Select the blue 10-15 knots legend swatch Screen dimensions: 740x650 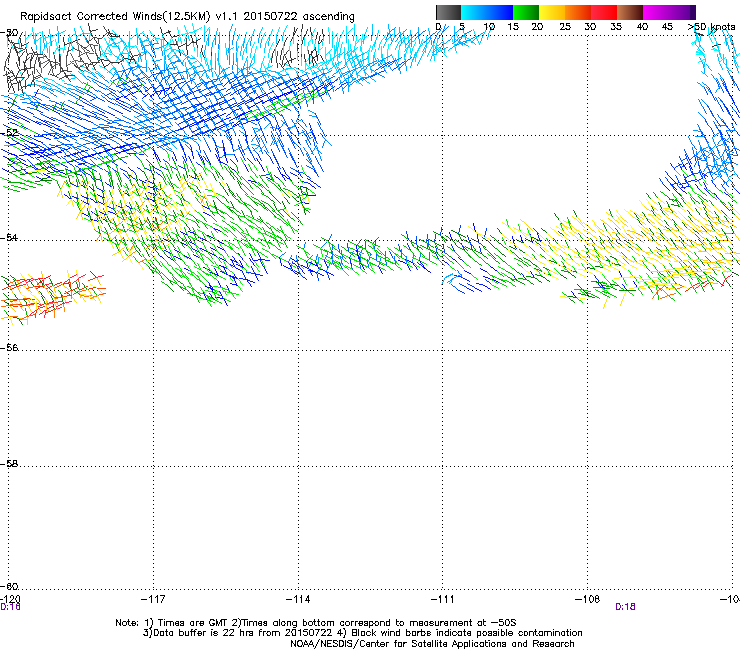[x=500, y=12]
